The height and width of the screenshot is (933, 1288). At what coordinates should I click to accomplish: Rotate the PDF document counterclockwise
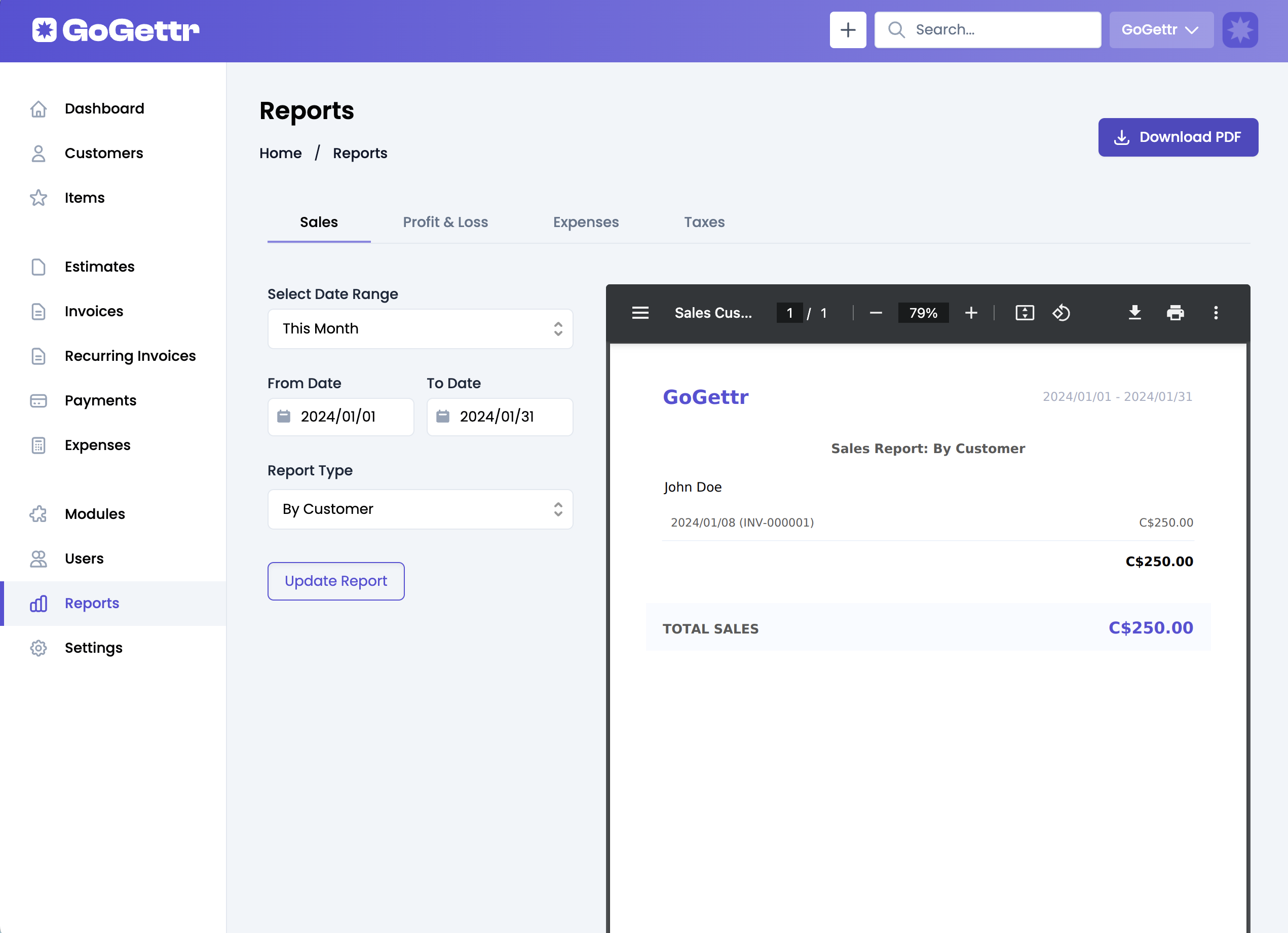pyautogui.click(x=1061, y=313)
